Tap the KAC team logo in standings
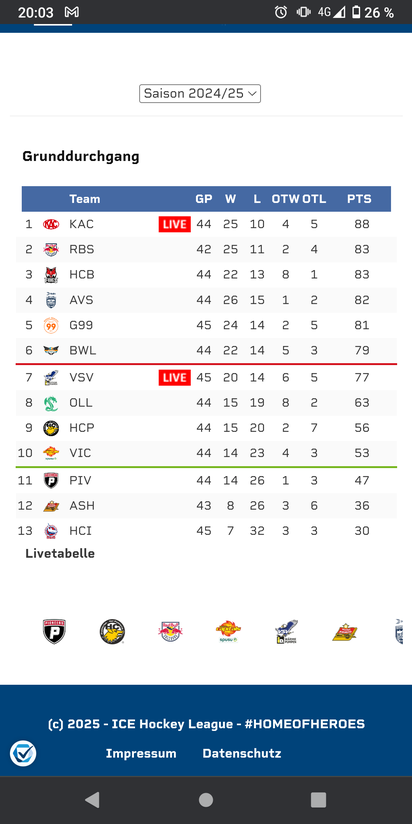This screenshot has width=412, height=824. point(51,224)
